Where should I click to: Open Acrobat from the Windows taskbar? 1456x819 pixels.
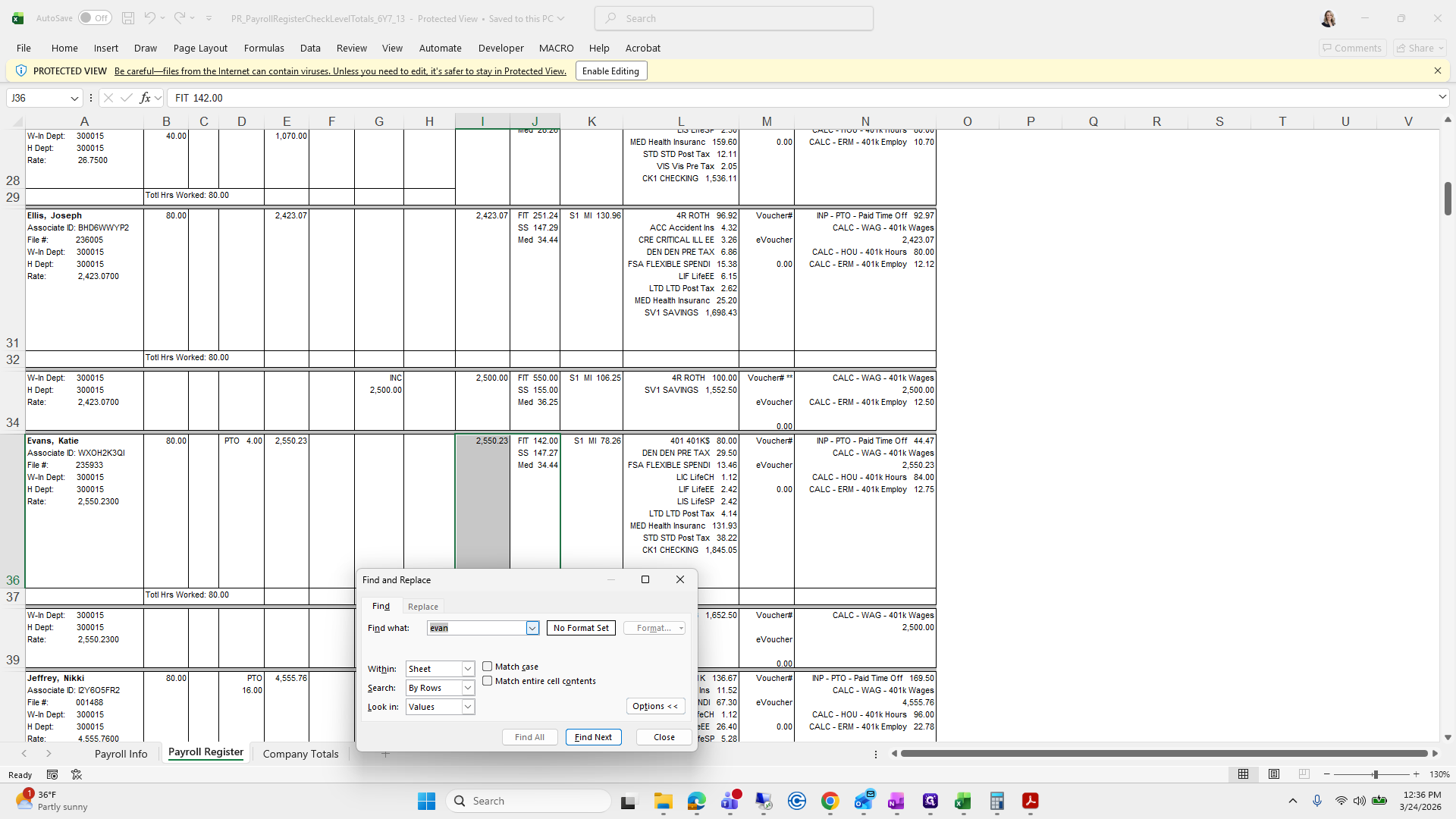pyautogui.click(x=1030, y=801)
